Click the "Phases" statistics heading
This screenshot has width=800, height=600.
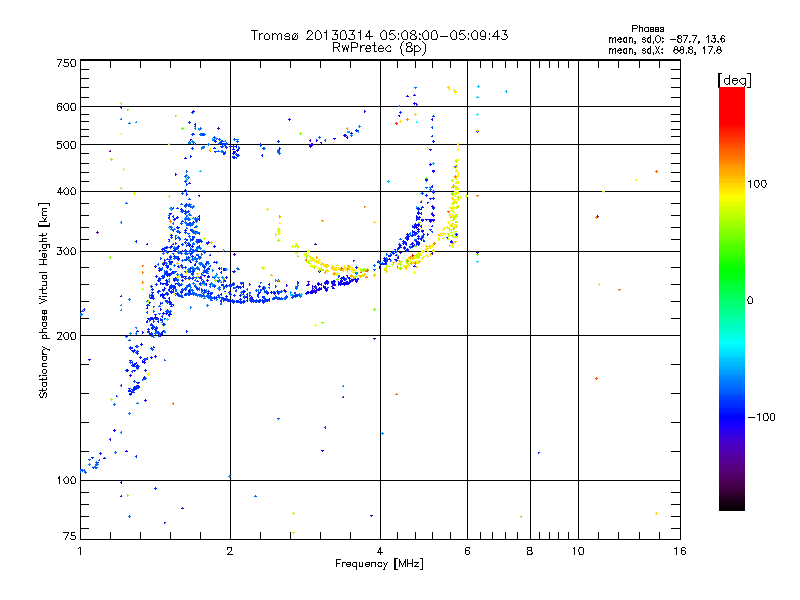647,29
